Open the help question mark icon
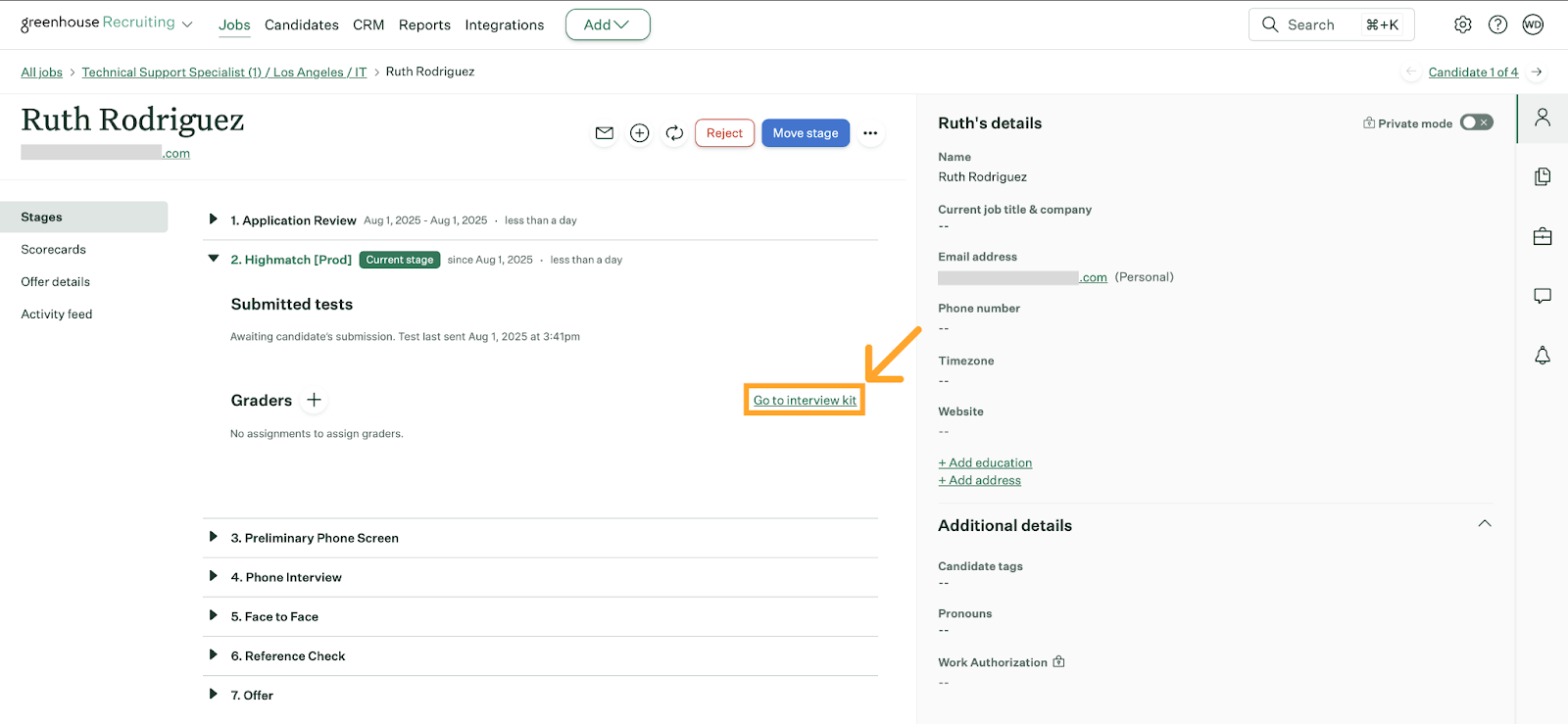This screenshot has width=1568, height=724. pos(1497,24)
